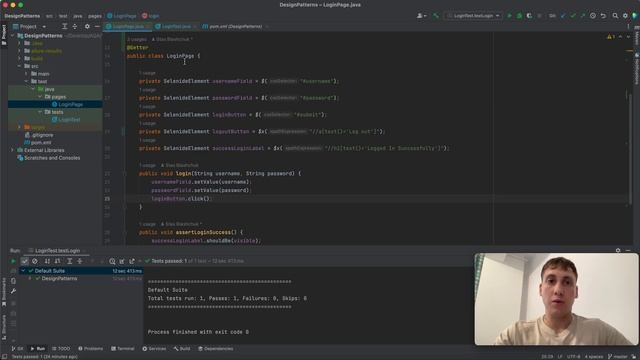Open the user account icon menu
Image resolution: width=640 pixels, height=360 pixels.
421,16
